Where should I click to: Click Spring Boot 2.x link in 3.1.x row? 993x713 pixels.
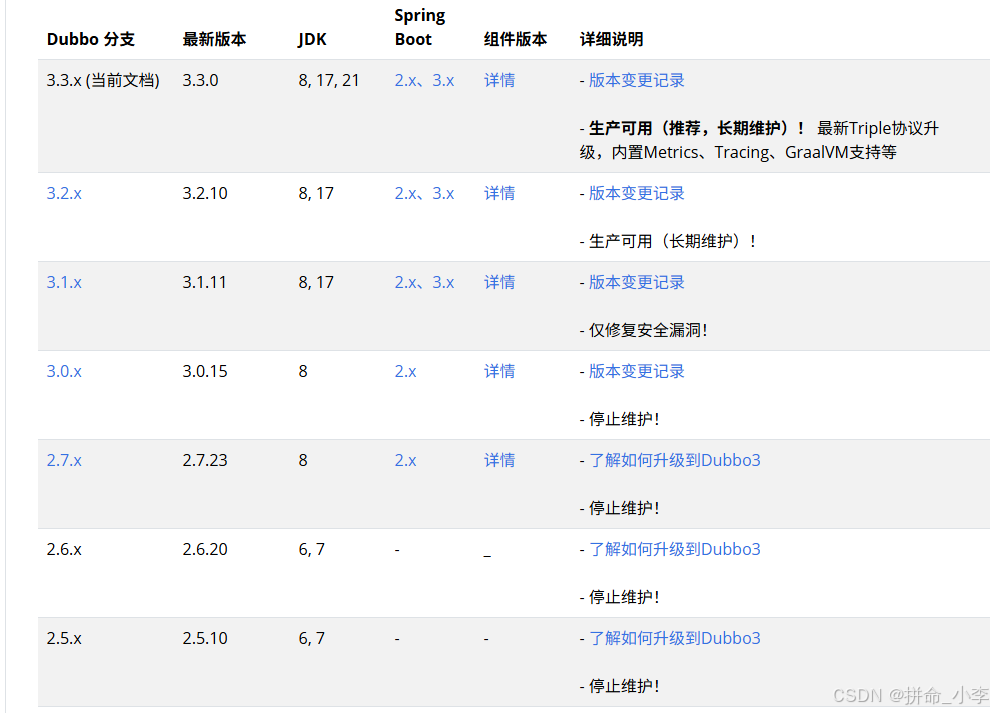[405, 282]
